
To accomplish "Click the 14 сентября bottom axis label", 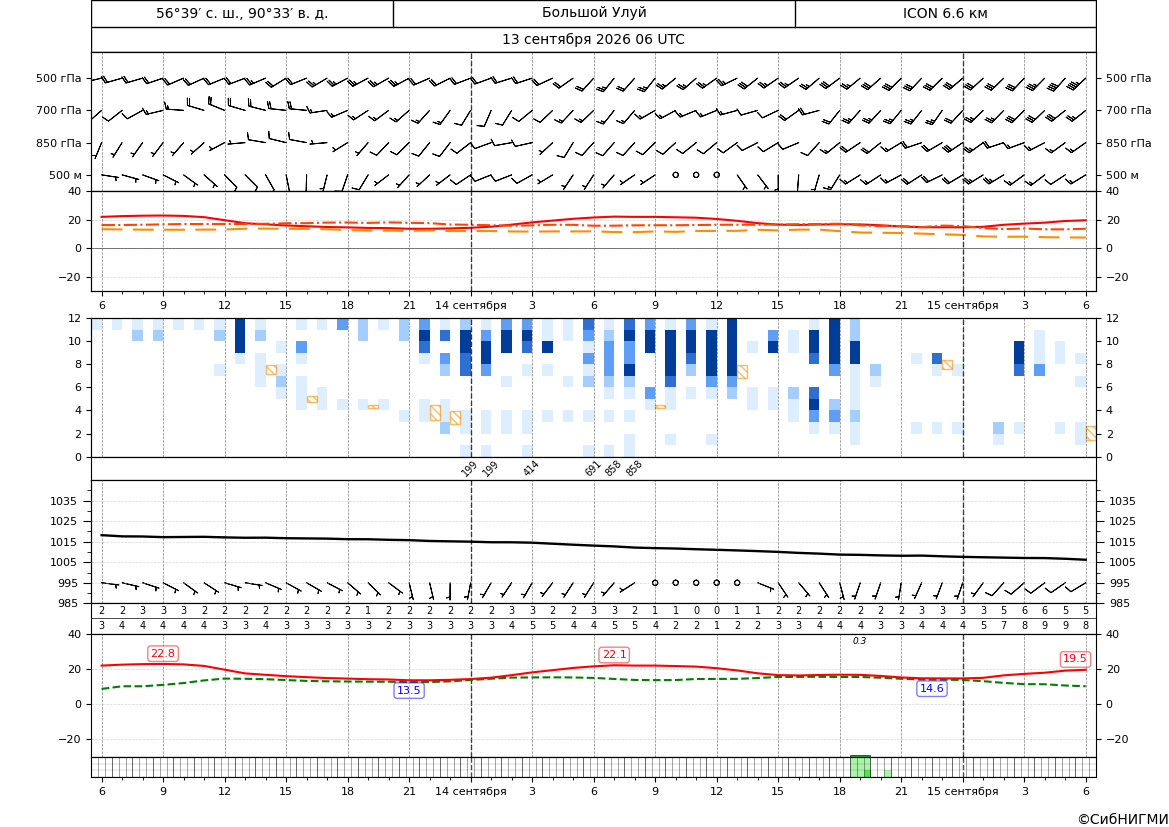I will 471,792.
